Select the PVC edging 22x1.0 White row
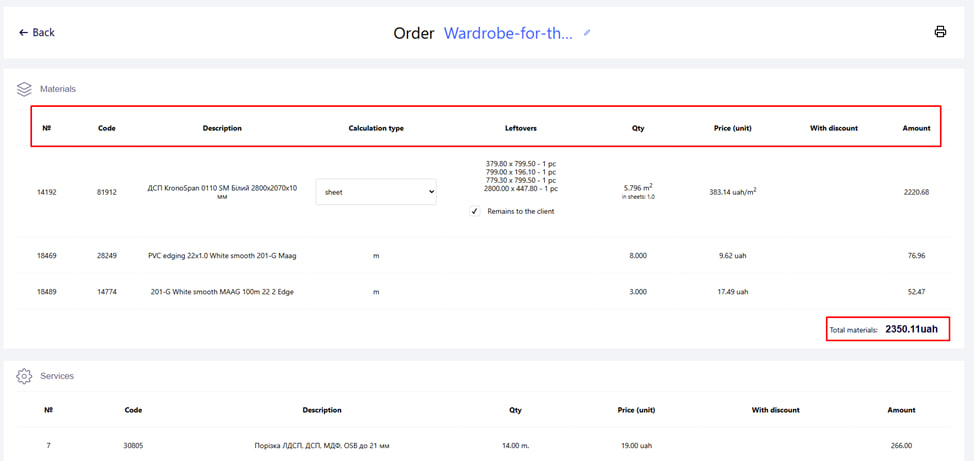The height and width of the screenshot is (461, 974). tap(222, 256)
